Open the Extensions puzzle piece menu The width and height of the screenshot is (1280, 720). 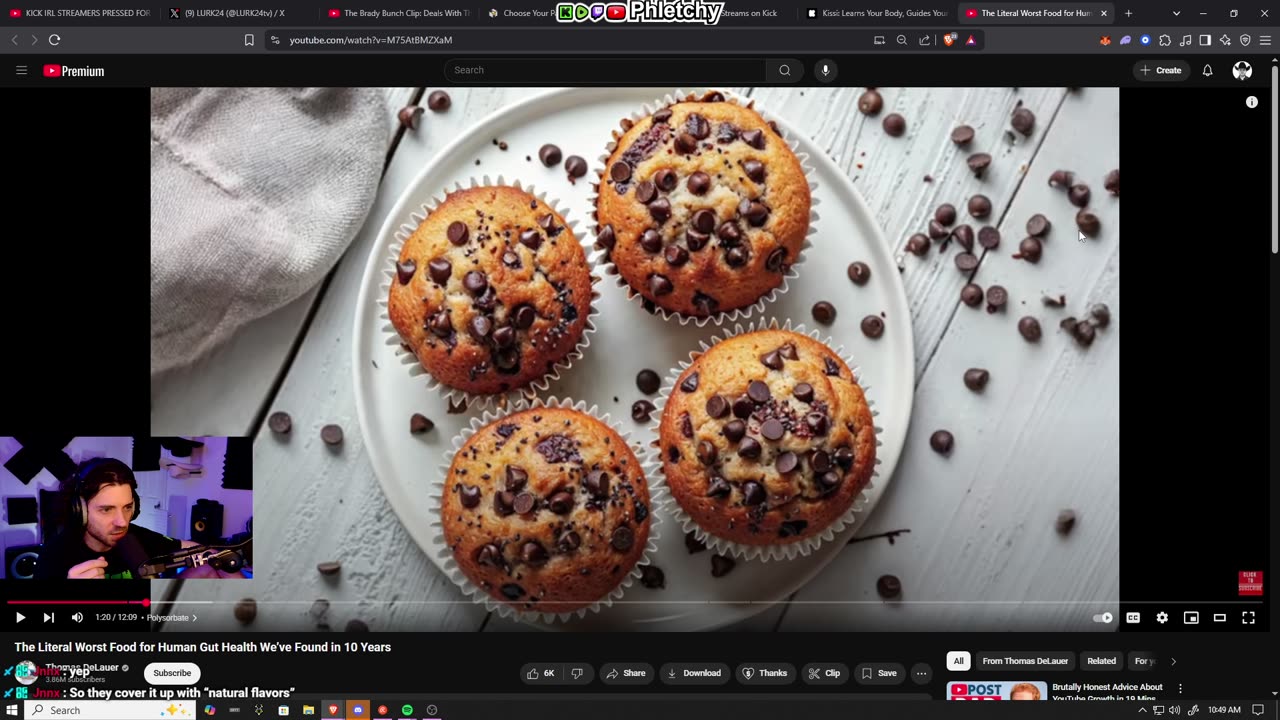pyautogui.click(x=1165, y=40)
